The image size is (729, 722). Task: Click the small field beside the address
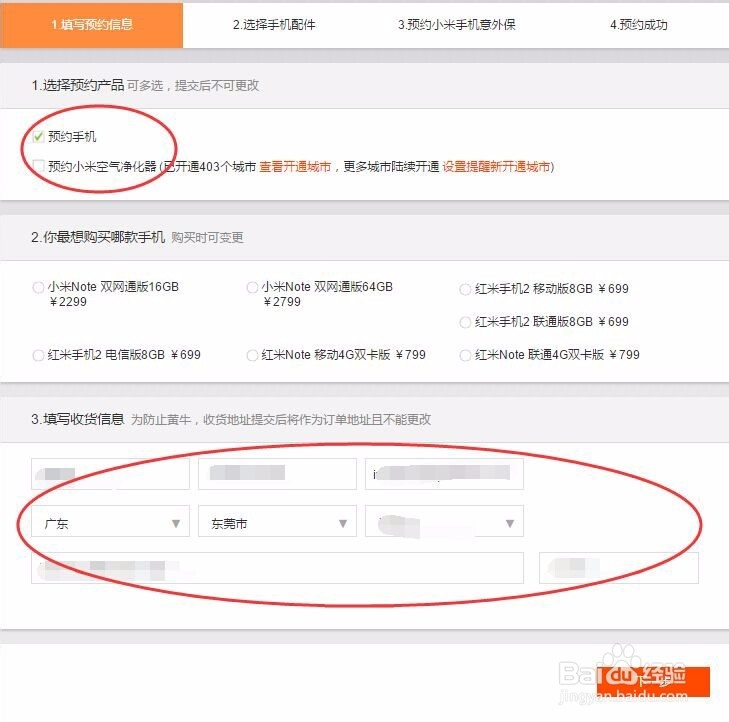pos(618,568)
